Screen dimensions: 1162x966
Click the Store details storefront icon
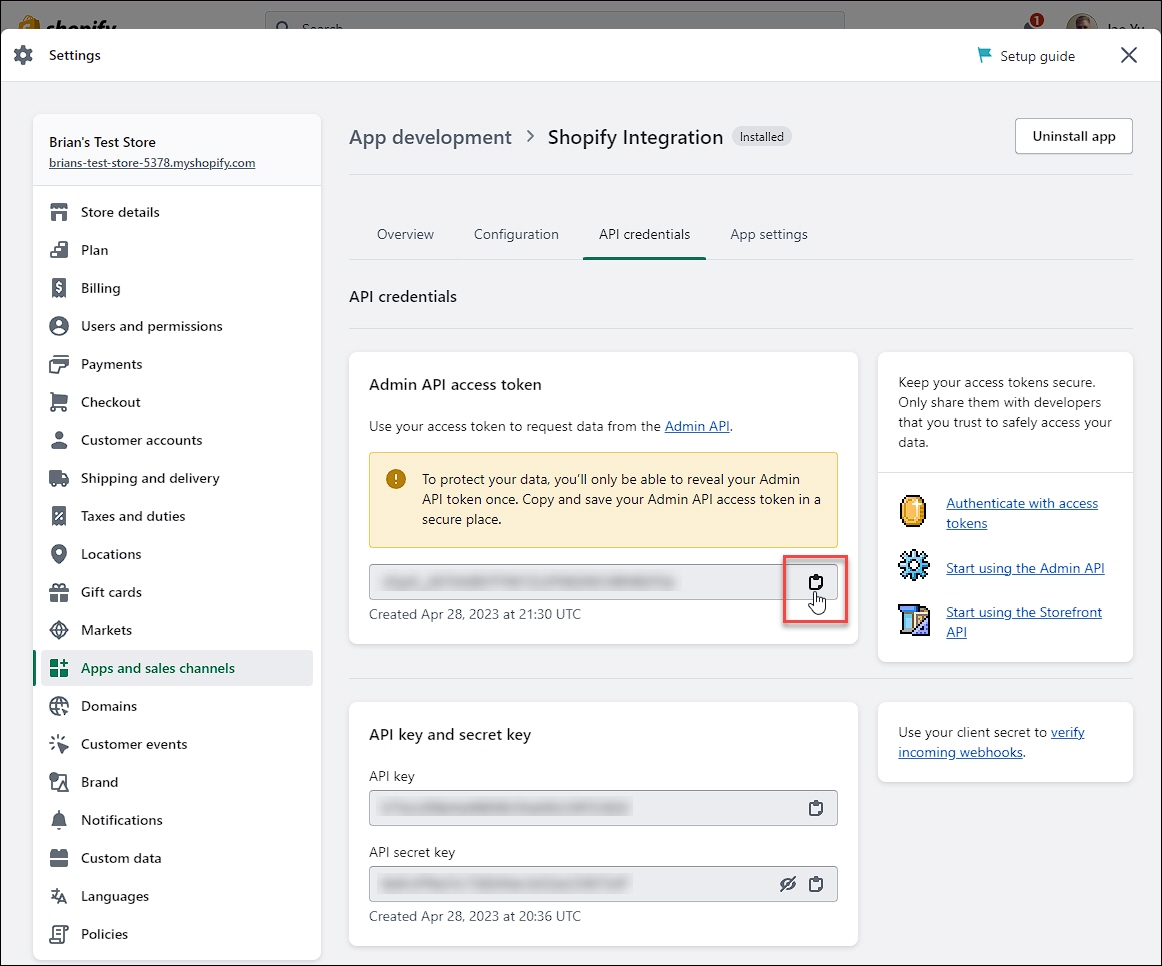click(59, 213)
